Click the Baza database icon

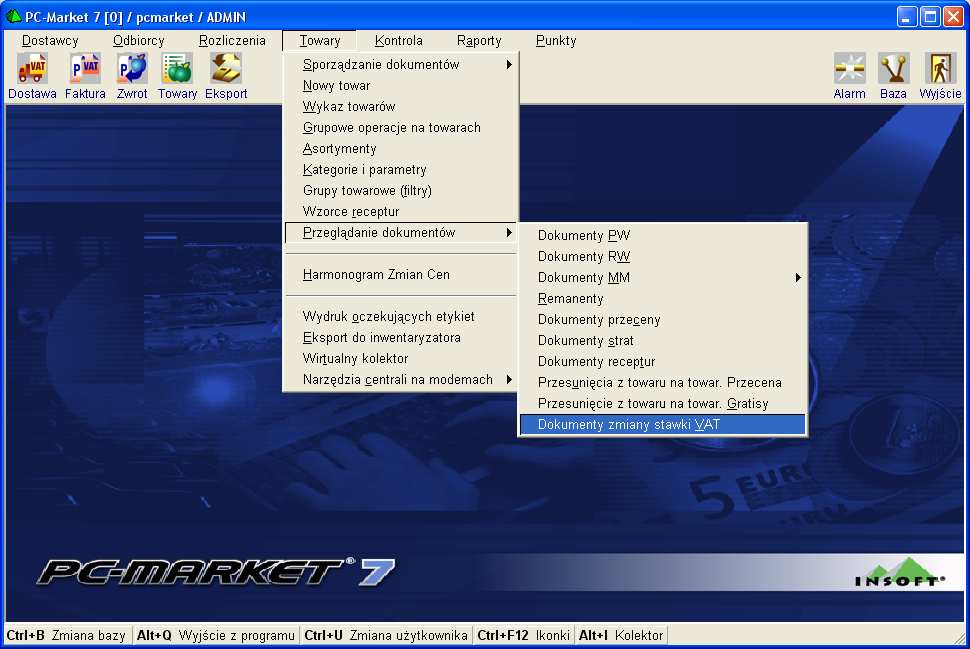pos(893,76)
